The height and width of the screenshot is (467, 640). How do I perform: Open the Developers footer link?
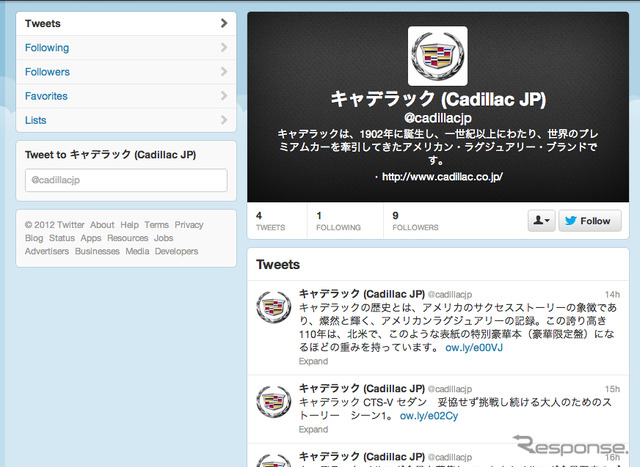click(176, 251)
